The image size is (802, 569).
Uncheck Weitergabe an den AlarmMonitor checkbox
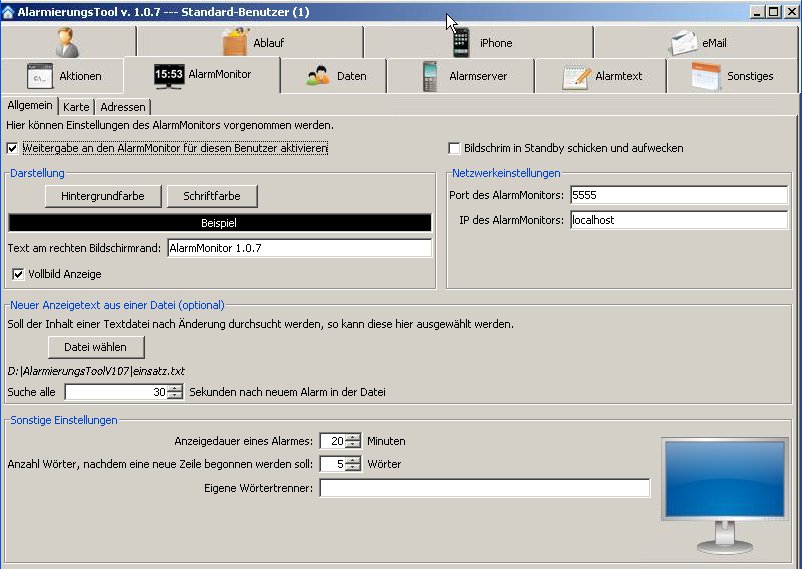point(12,148)
